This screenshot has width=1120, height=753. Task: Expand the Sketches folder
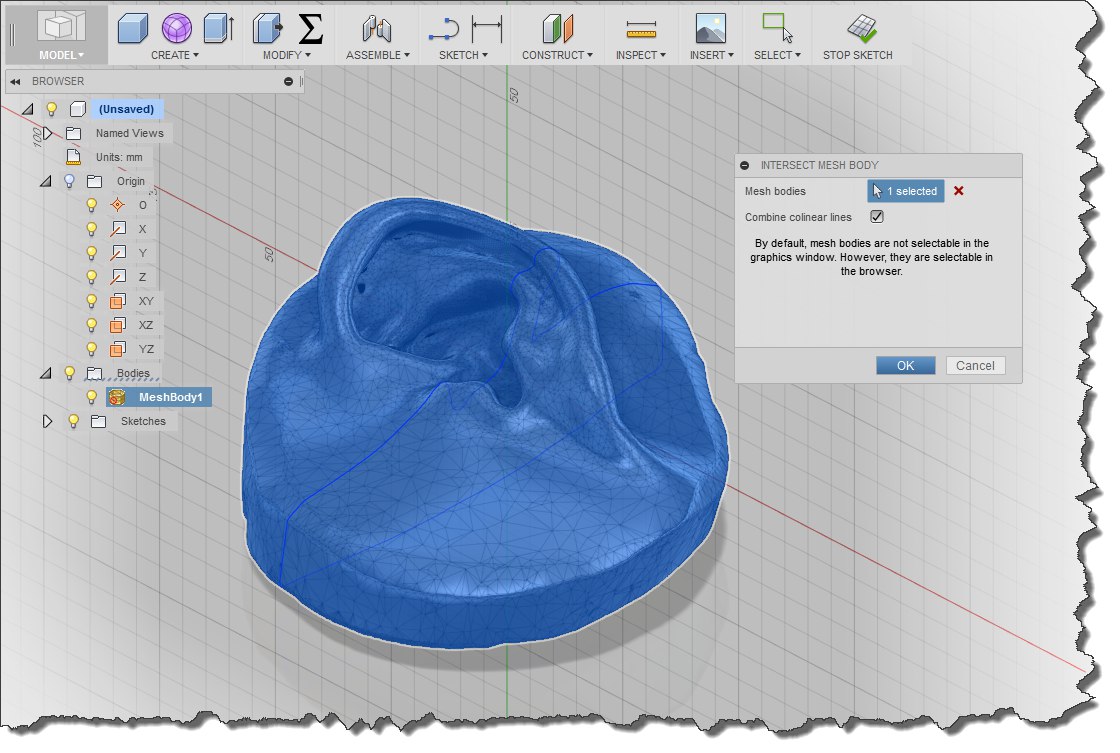coord(47,422)
